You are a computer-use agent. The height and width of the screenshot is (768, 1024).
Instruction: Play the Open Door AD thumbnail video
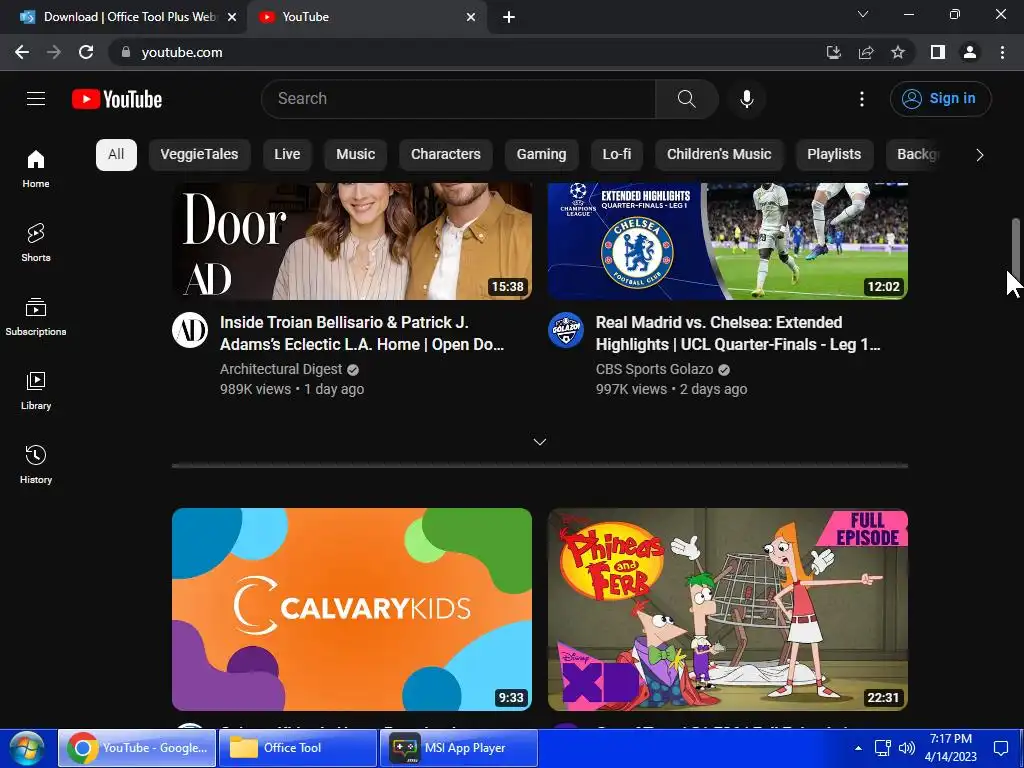click(x=352, y=241)
